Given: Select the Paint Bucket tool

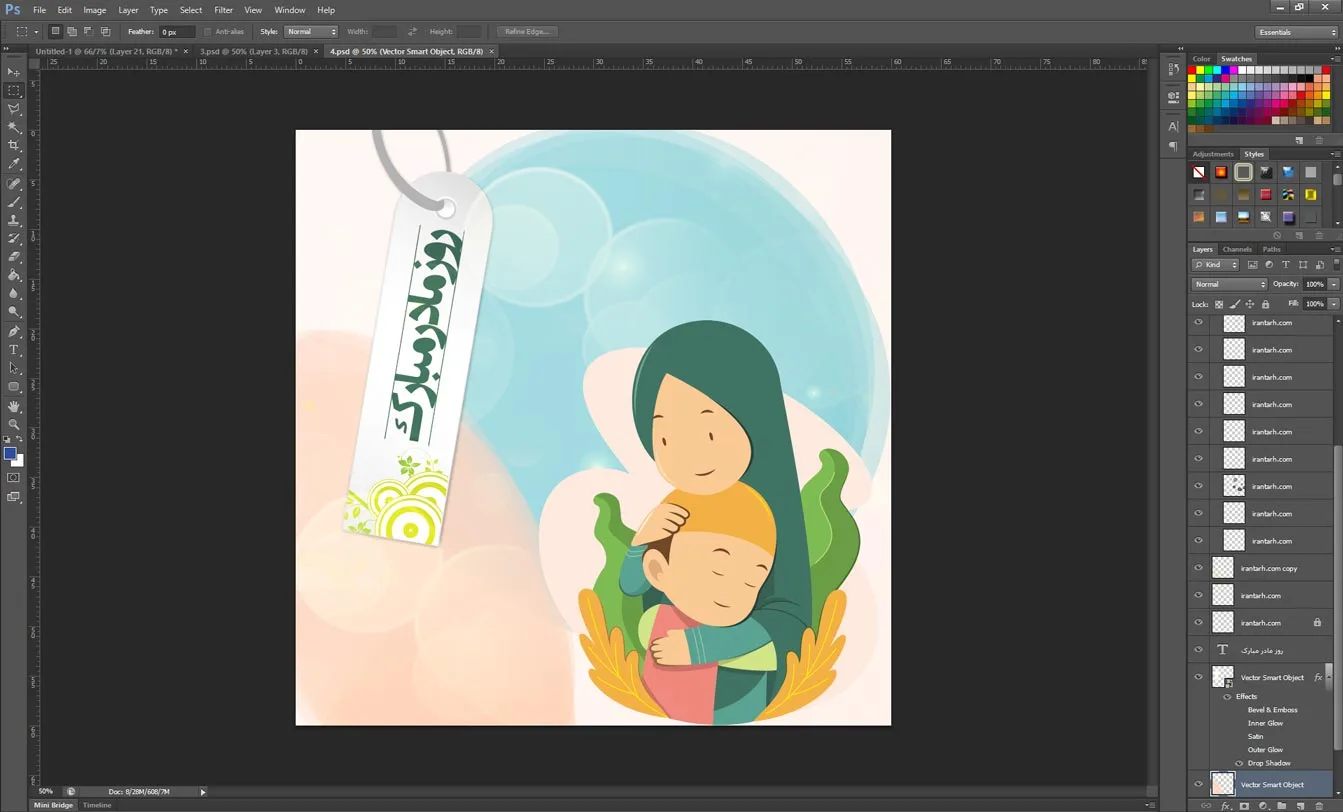Looking at the screenshot, I should (x=14, y=275).
